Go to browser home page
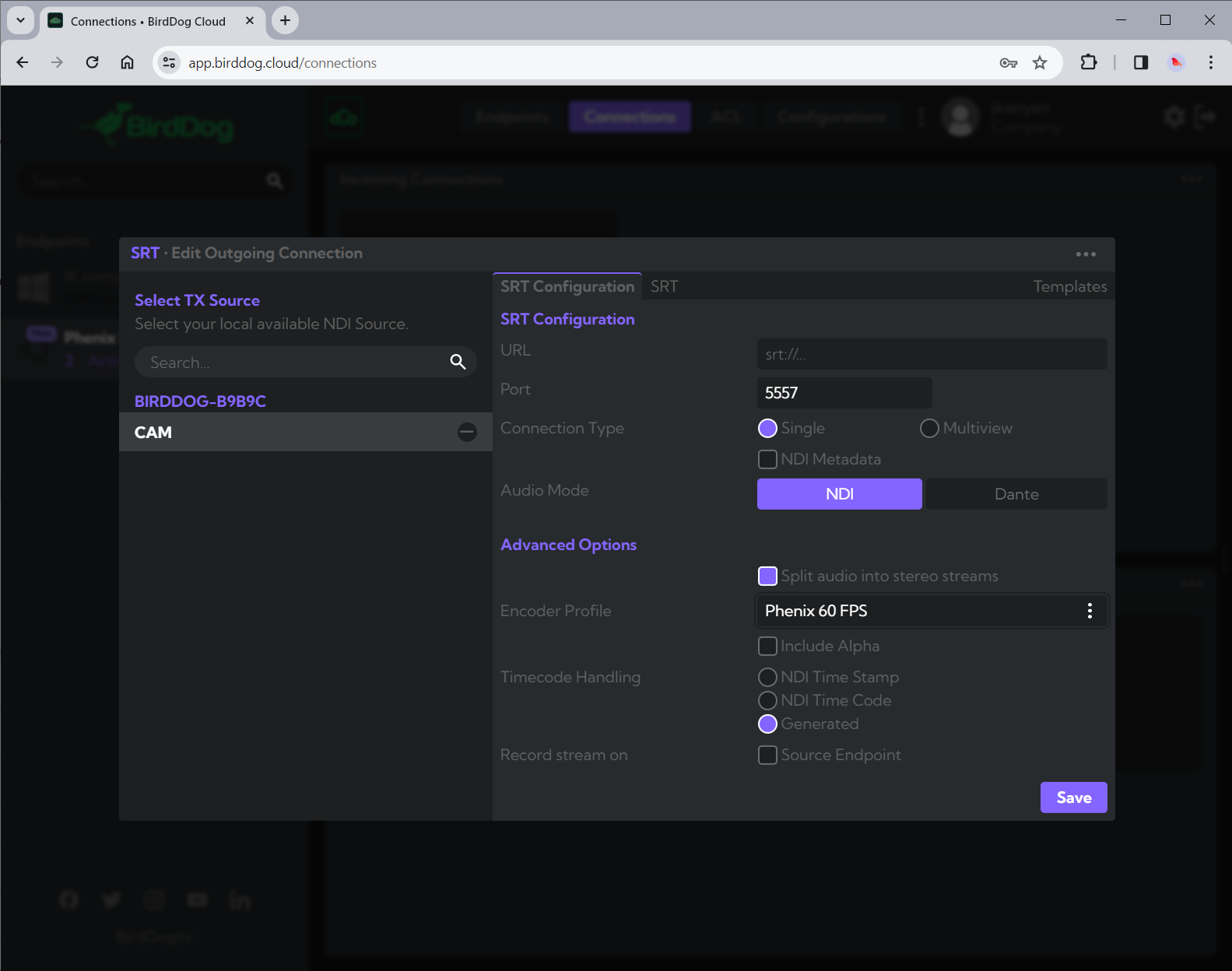 click(127, 62)
